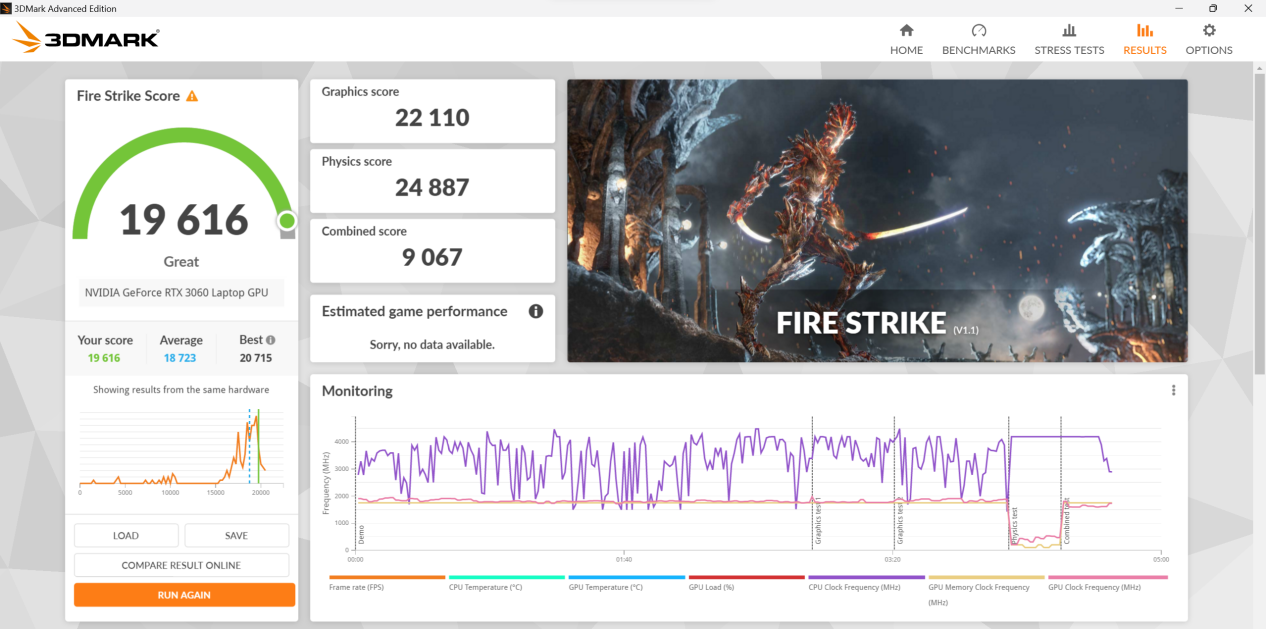Click the 3DMark logo

pos(86,39)
